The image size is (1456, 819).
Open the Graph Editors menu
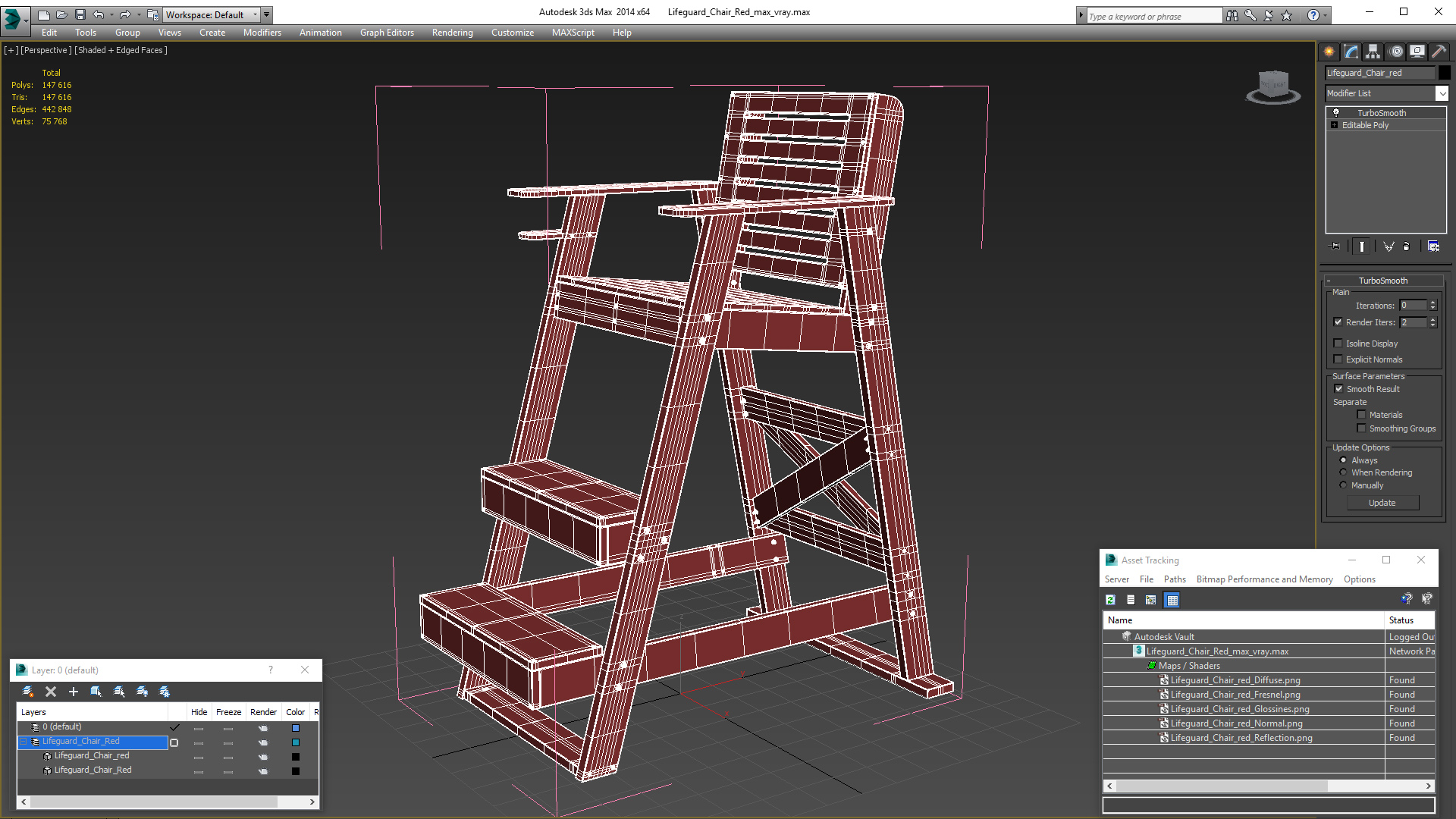pyautogui.click(x=387, y=33)
